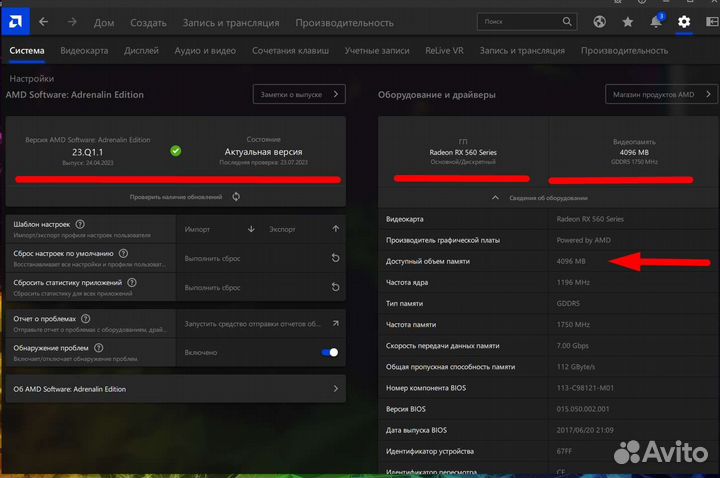This screenshot has width=720, height=478.
Task: Expand Об AMD Software: Adrenalin Edition
Action: coord(176,389)
